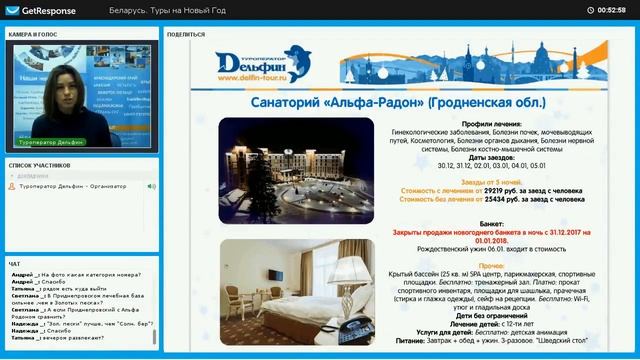Click the organizer avatar icon in participants list
The height and width of the screenshot is (360, 640).
(12, 186)
